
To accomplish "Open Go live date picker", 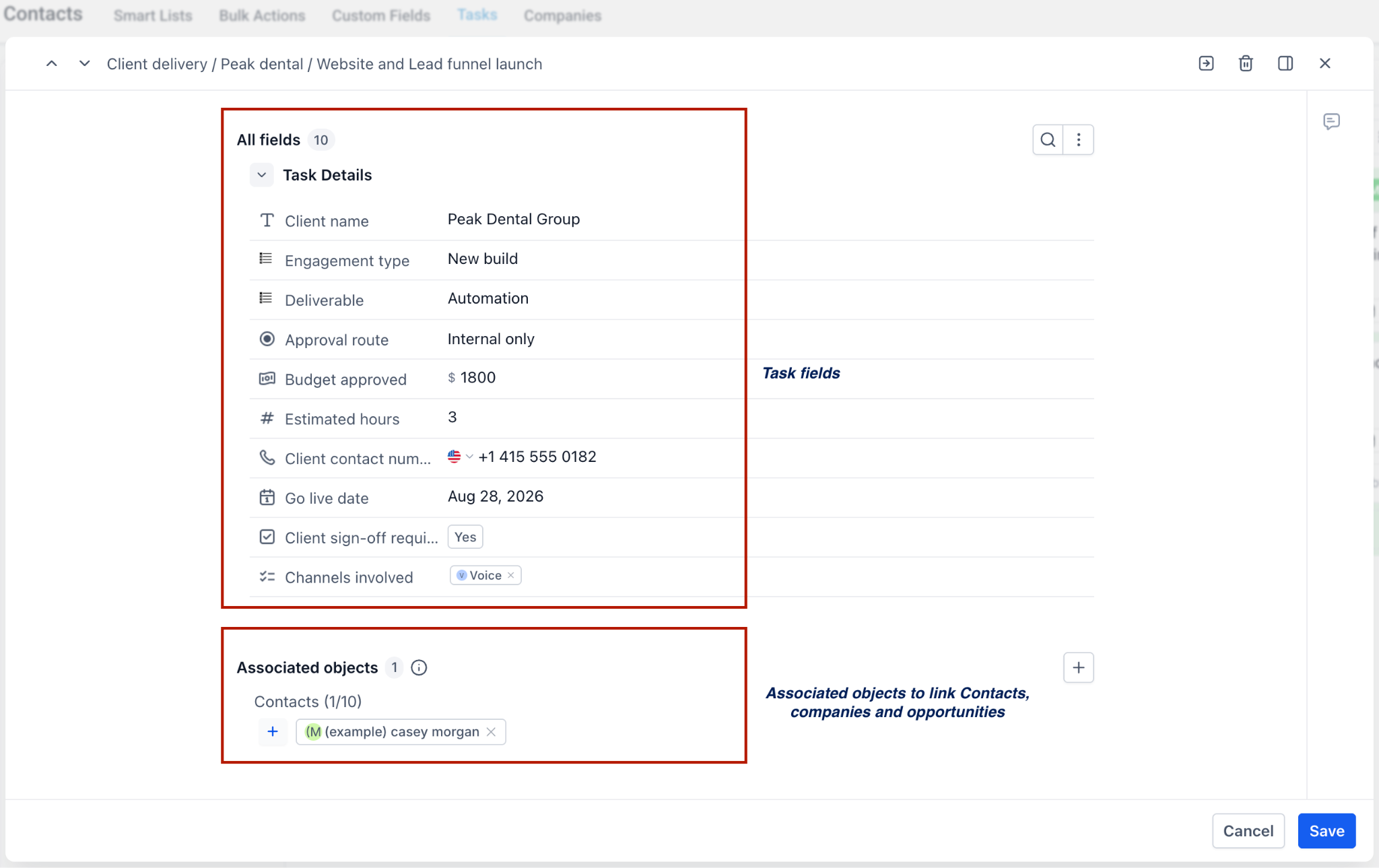I will pos(496,496).
